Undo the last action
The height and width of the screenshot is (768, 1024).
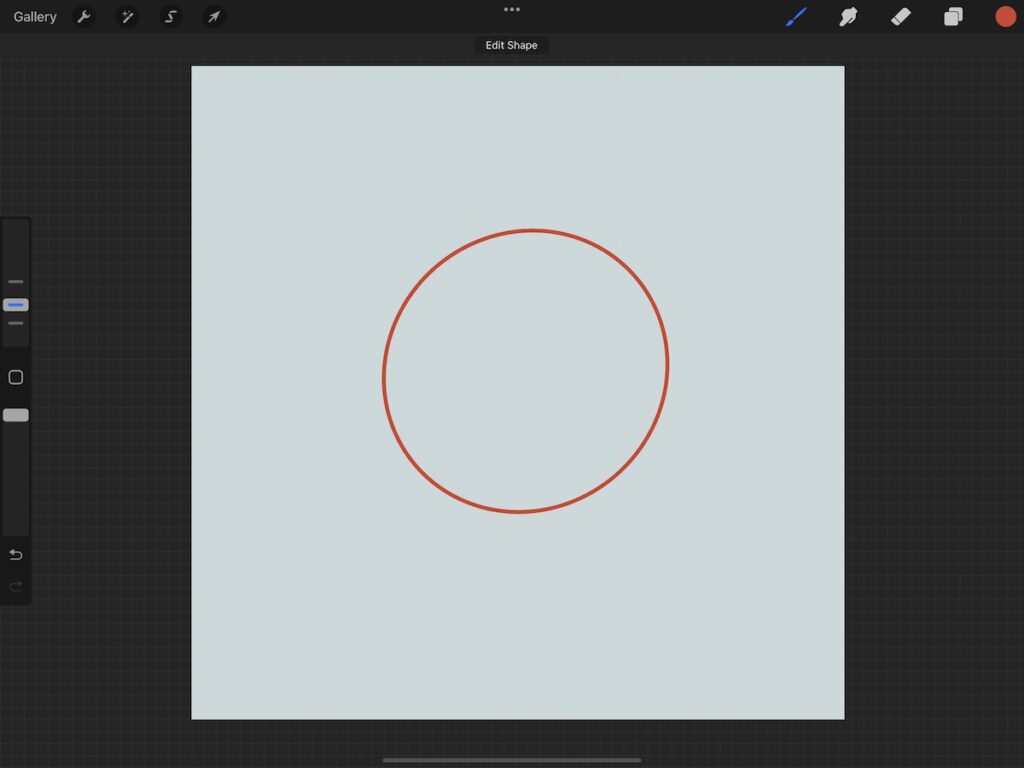pyautogui.click(x=16, y=555)
